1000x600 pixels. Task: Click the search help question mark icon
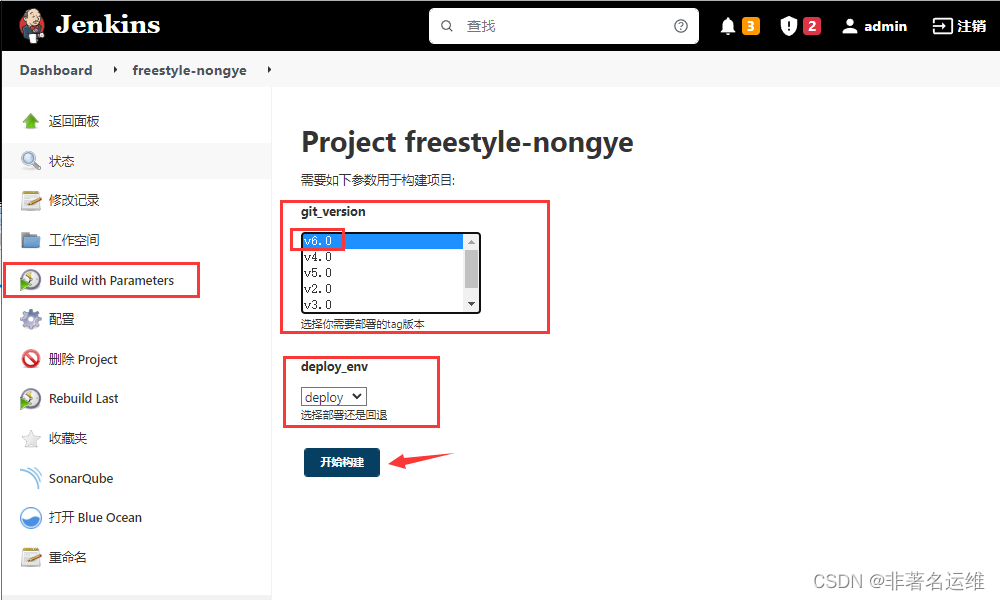coord(680,26)
